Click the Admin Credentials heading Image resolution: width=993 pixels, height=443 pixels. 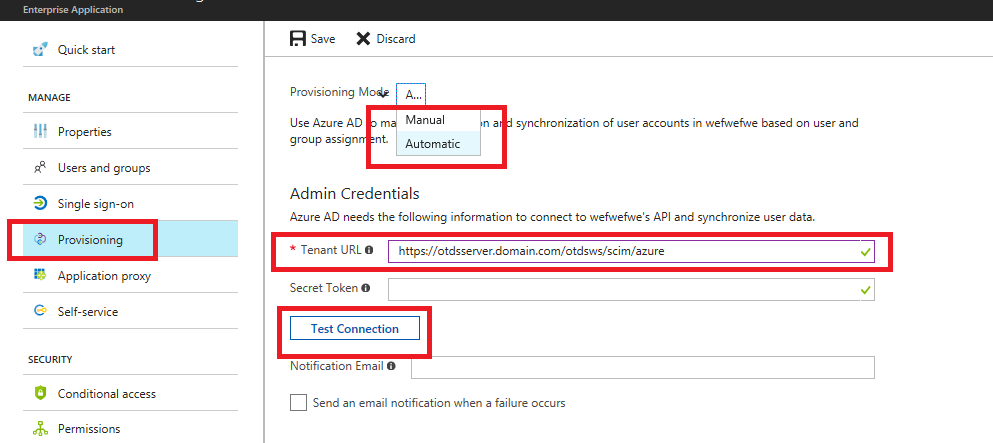[x=355, y=193]
